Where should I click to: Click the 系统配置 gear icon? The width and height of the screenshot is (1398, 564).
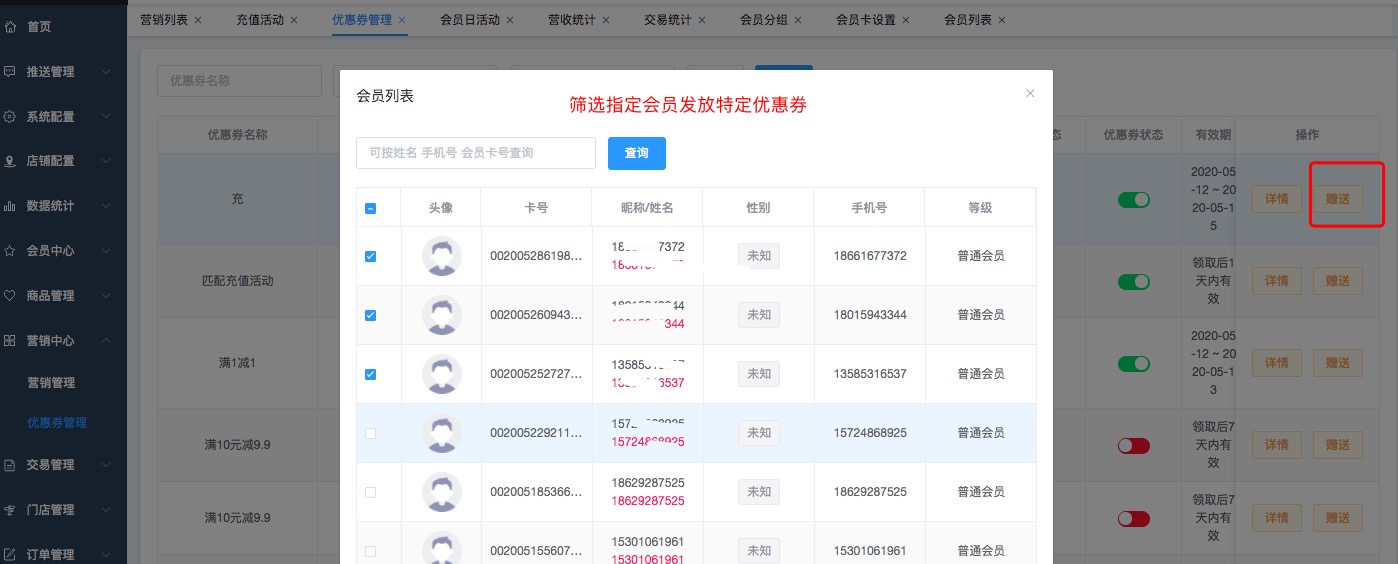pos(11,117)
